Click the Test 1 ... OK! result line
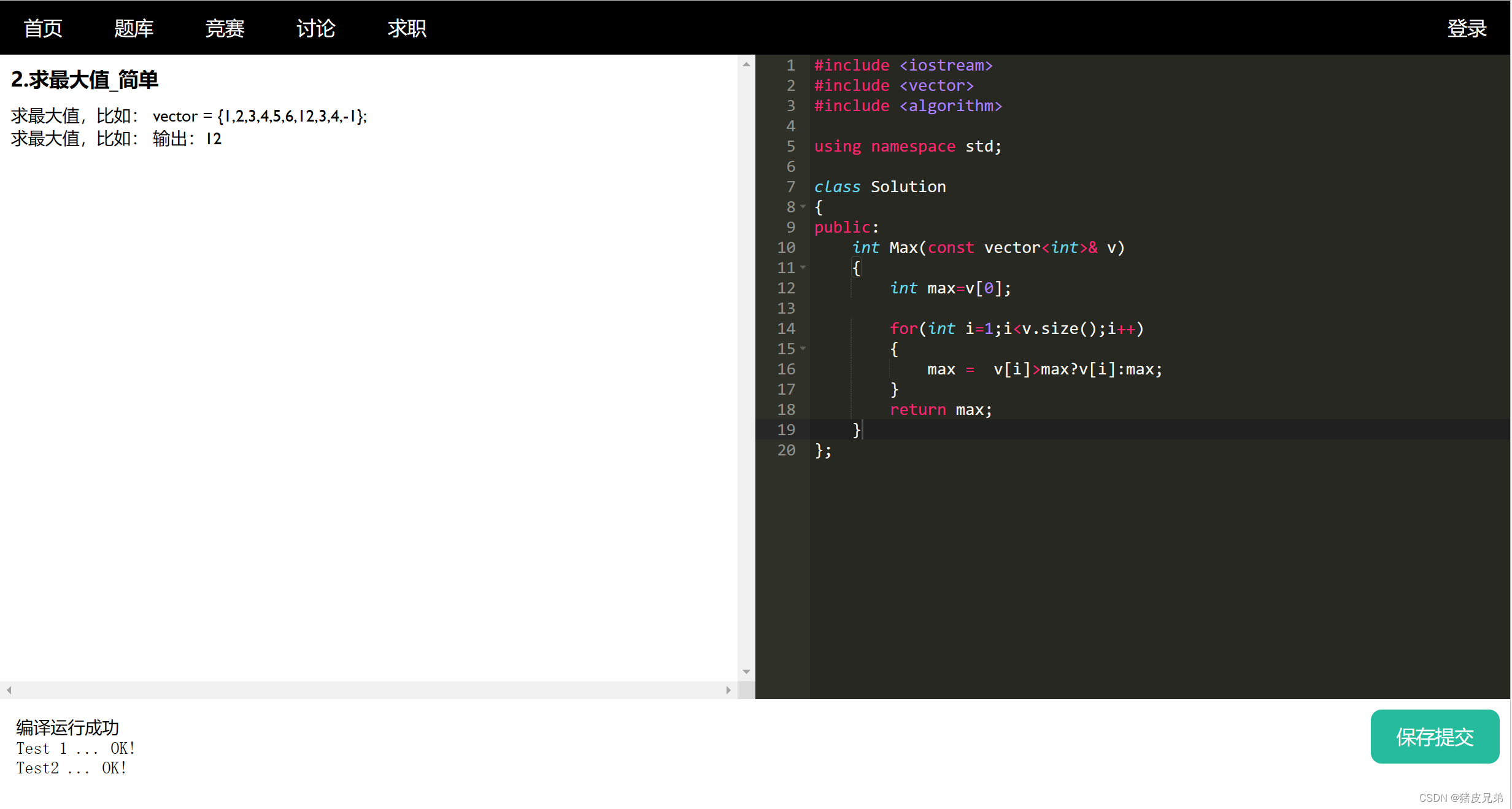The width and height of the screenshot is (1512, 809). (x=75, y=748)
